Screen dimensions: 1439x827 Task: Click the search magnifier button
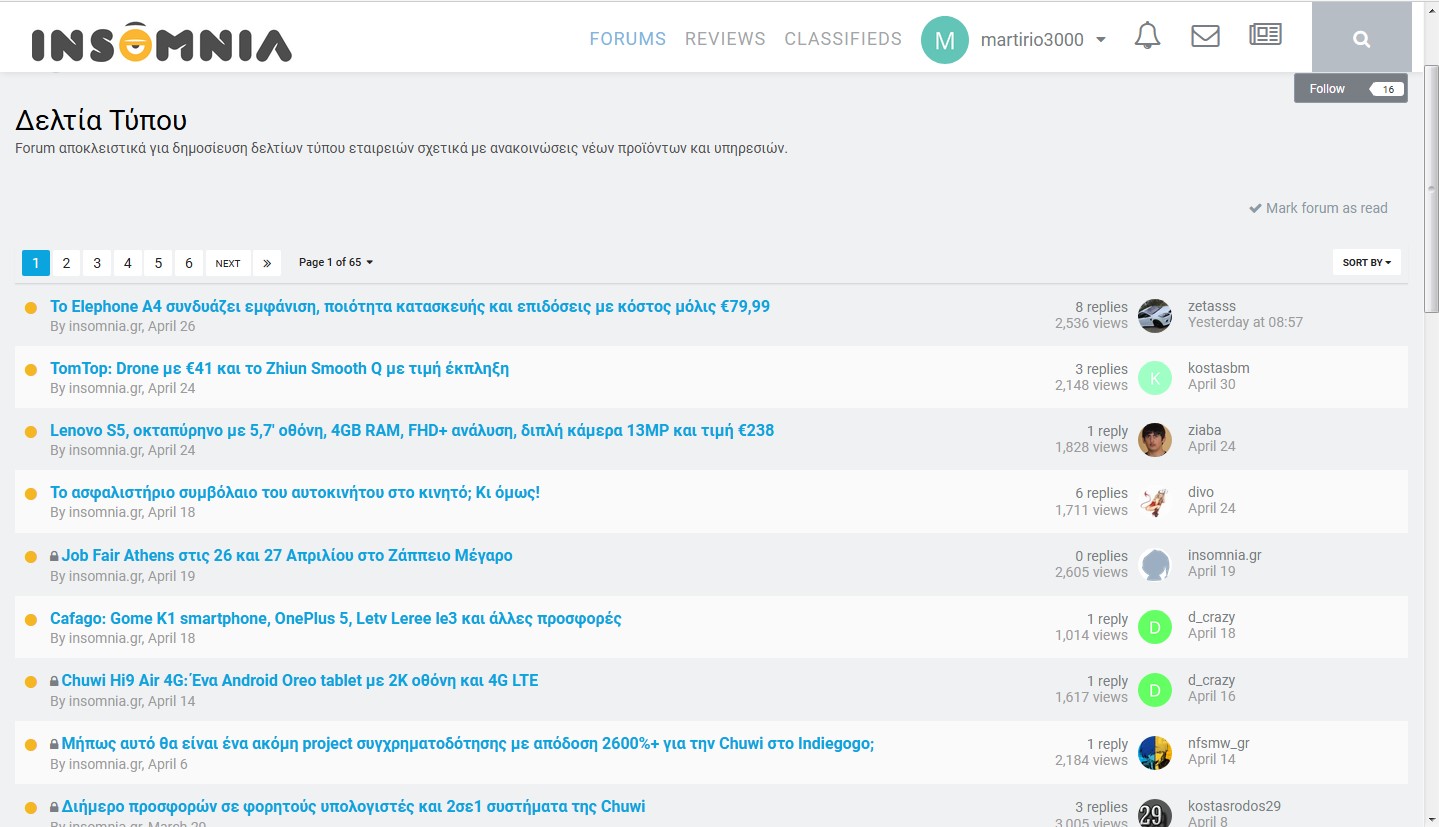pos(1361,38)
